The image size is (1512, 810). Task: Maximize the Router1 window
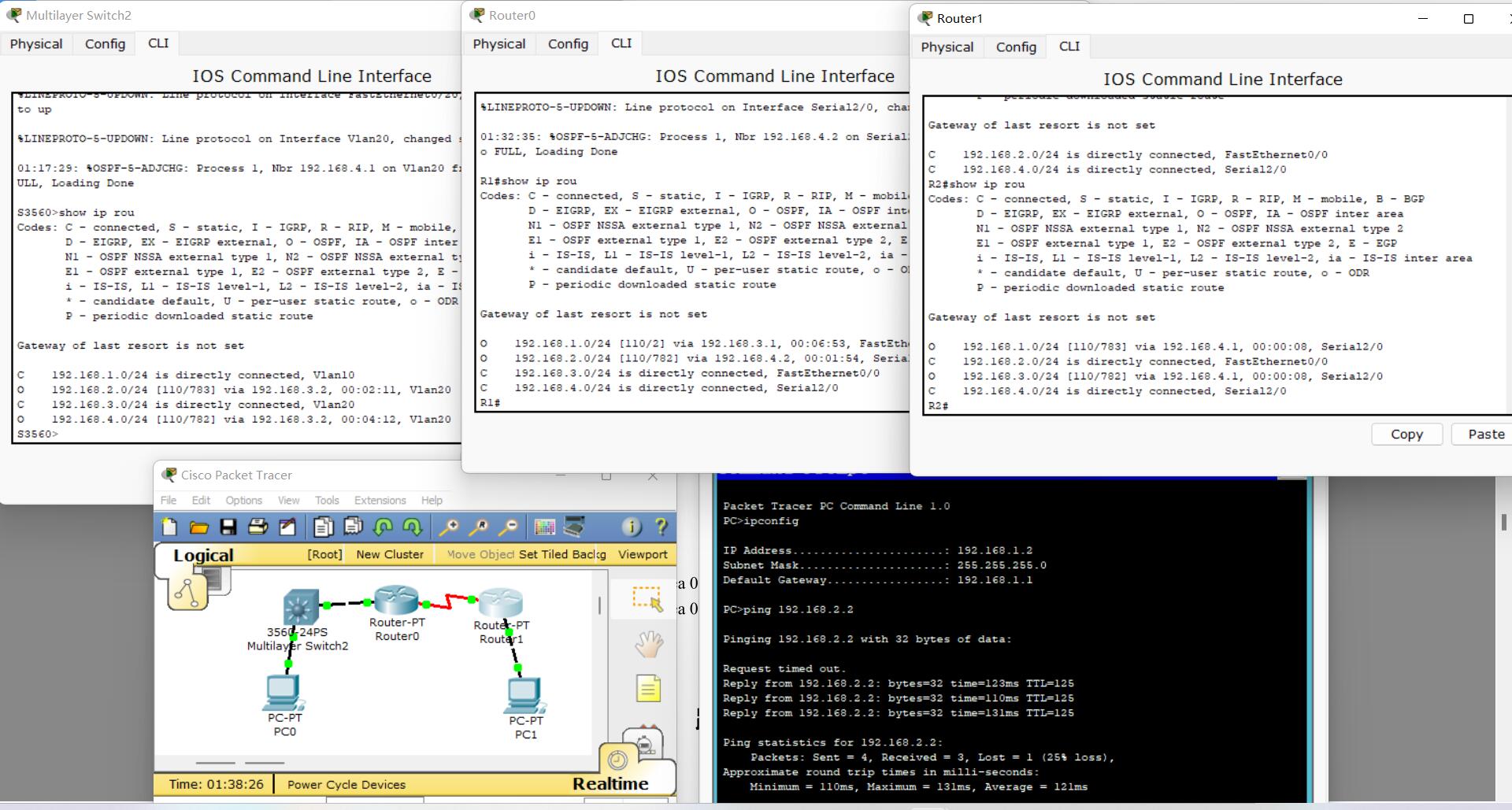click(1468, 19)
